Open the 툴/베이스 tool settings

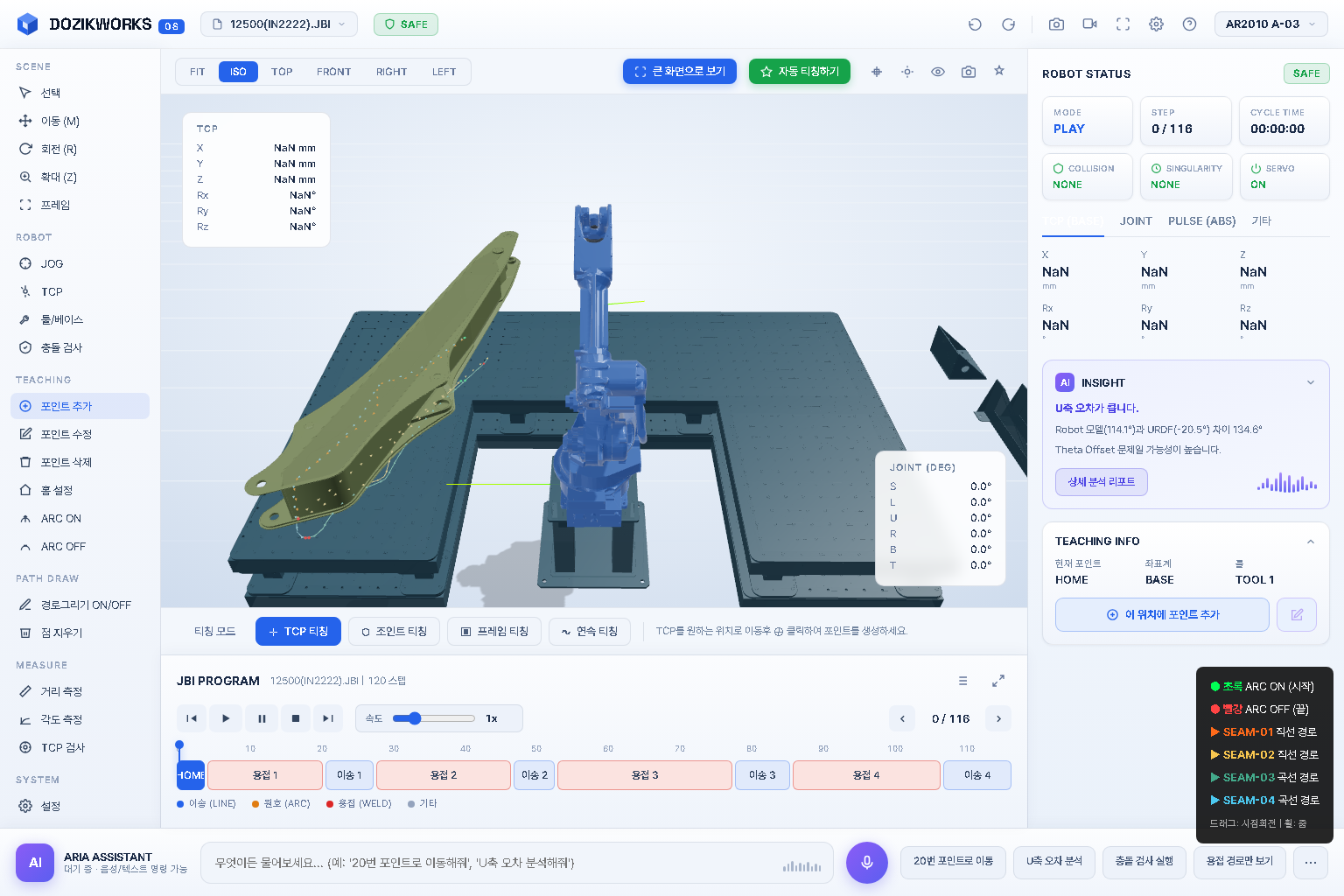tap(80, 319)
